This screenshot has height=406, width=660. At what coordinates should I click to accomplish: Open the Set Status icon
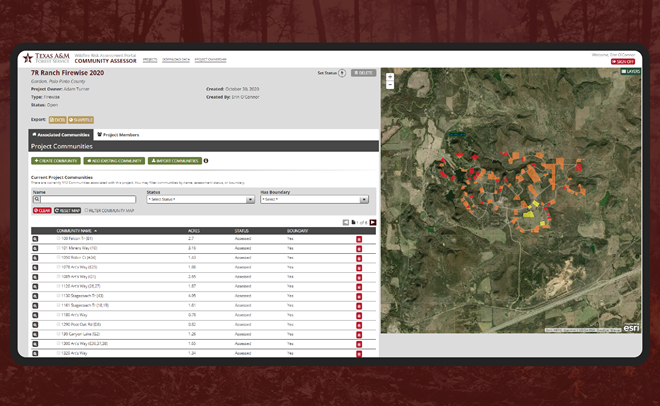point(342,73)
